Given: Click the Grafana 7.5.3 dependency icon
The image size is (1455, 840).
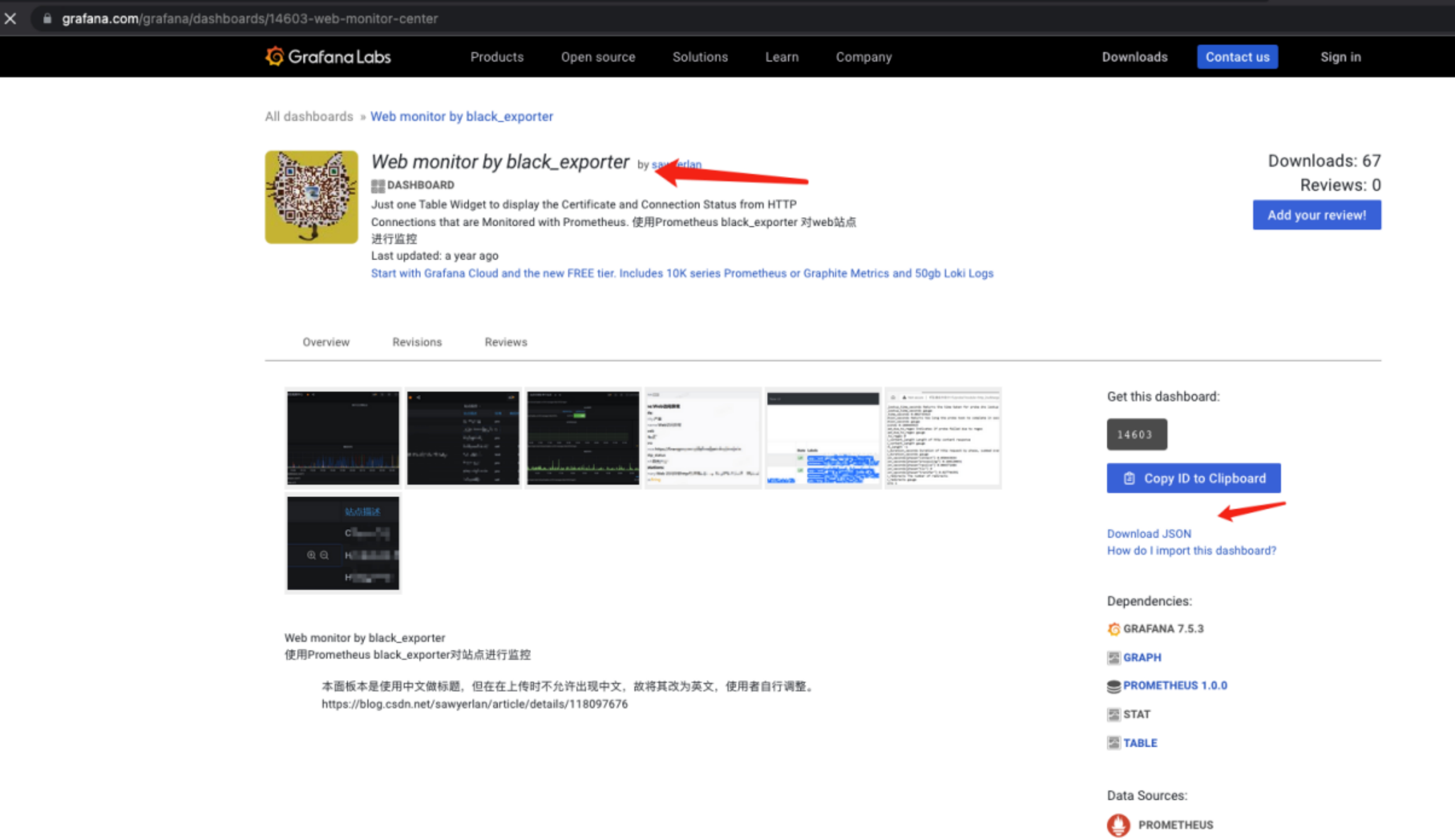Looking at the screenshot, I should tap(1113, 629).
